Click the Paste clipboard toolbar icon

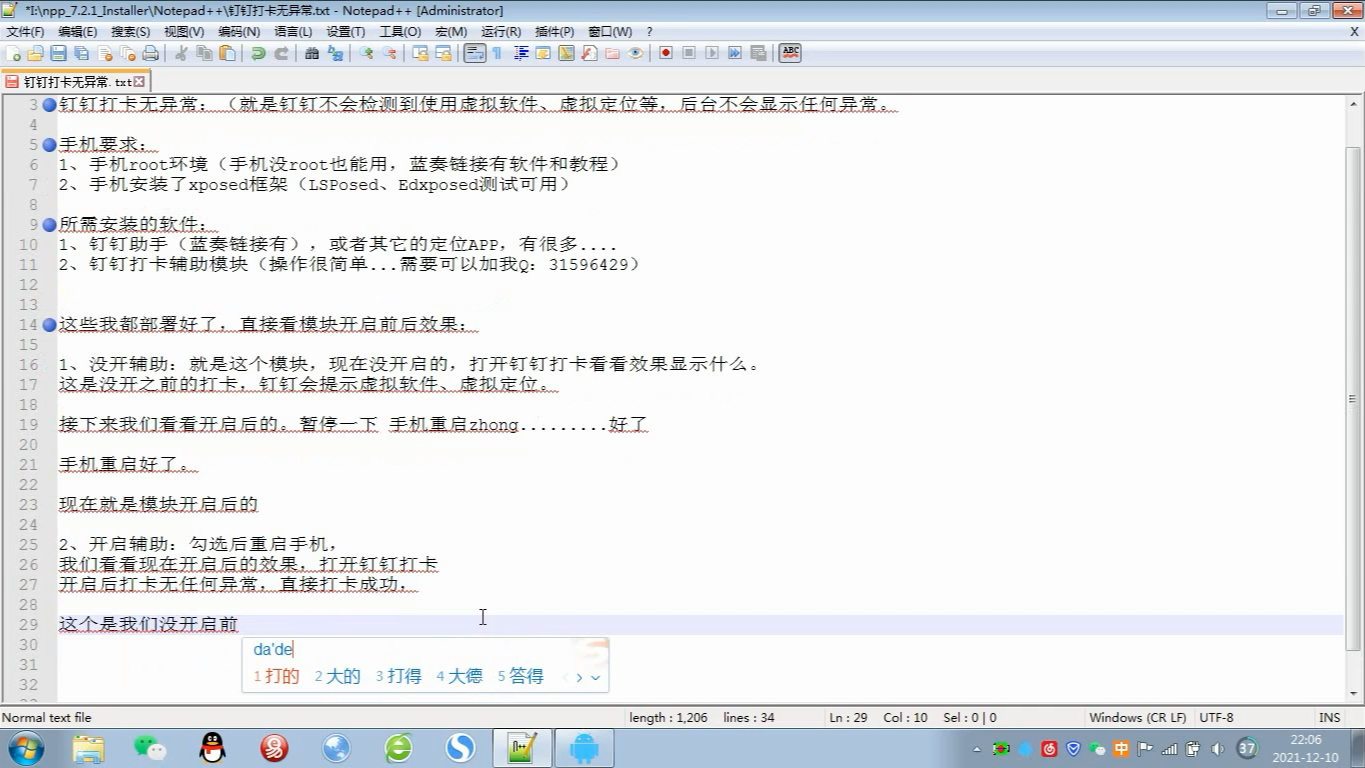pos(227,53)
